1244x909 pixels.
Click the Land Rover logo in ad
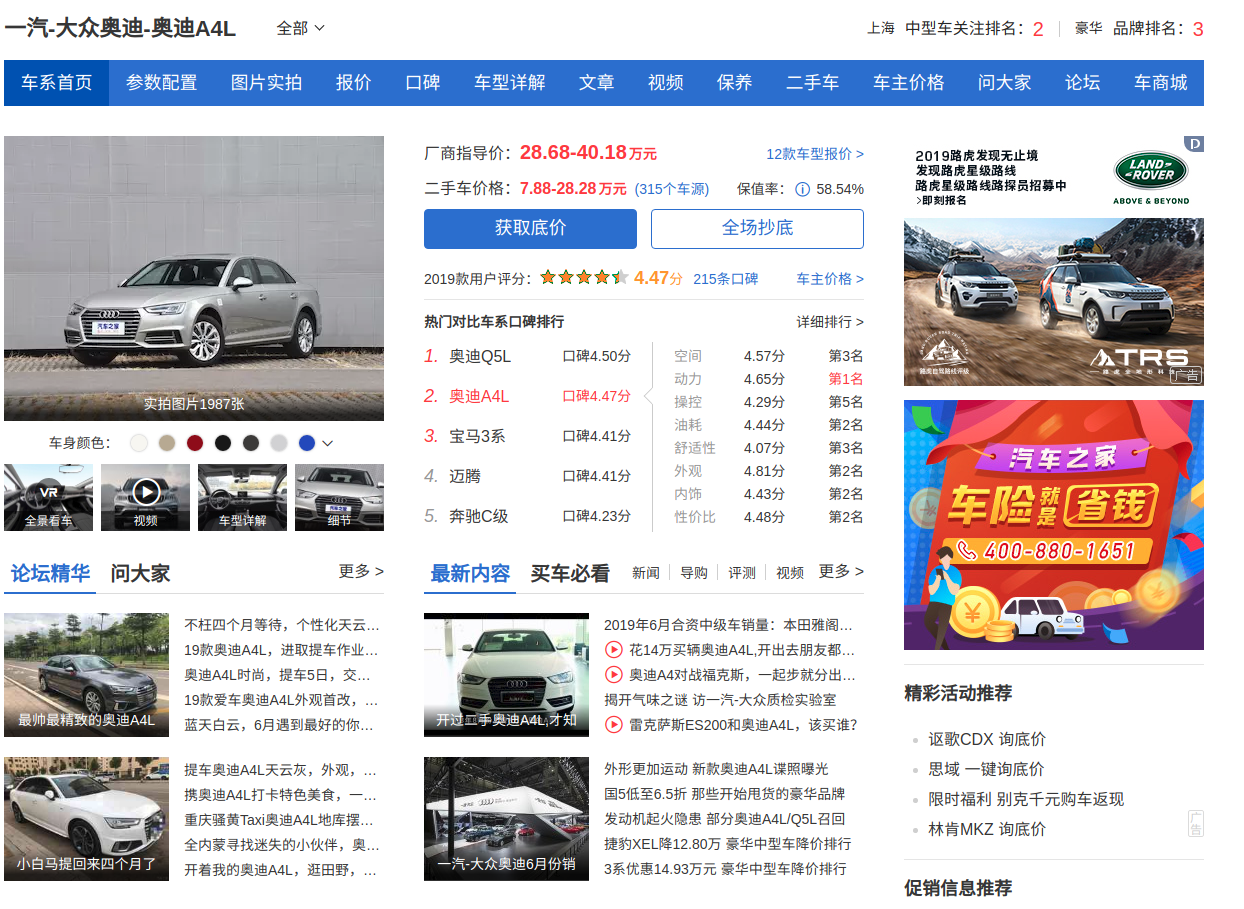(x=1151, y=172)
